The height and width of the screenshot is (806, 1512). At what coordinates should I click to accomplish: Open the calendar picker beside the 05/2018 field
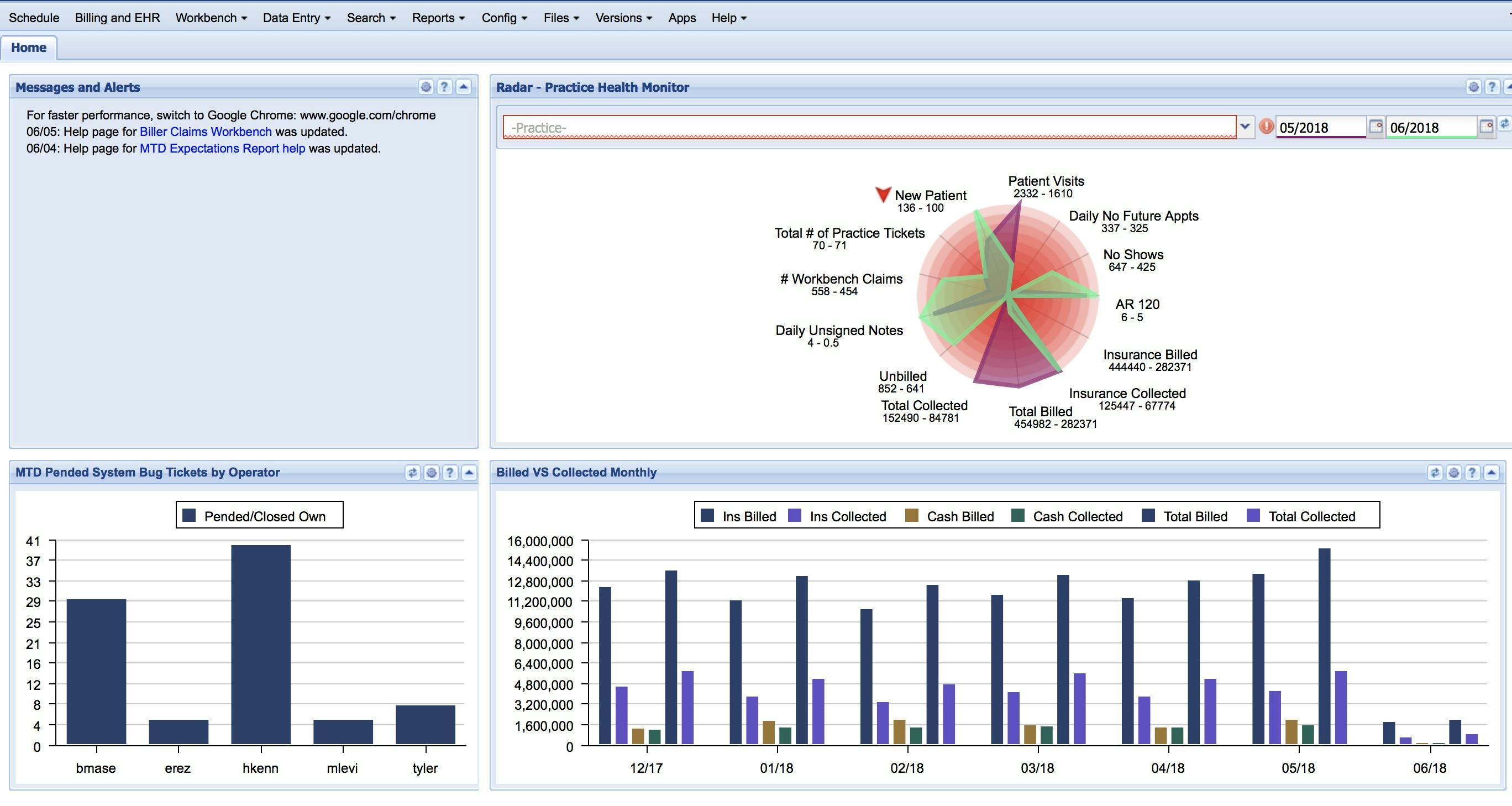click(1377, 126)
